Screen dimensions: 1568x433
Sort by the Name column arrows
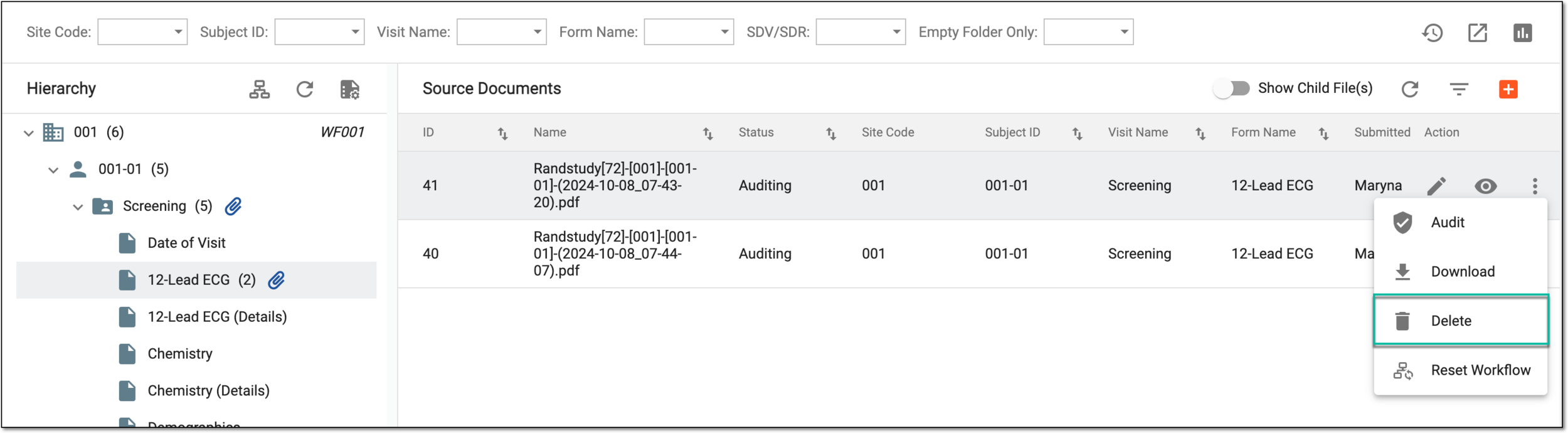[x=707, y=133]
